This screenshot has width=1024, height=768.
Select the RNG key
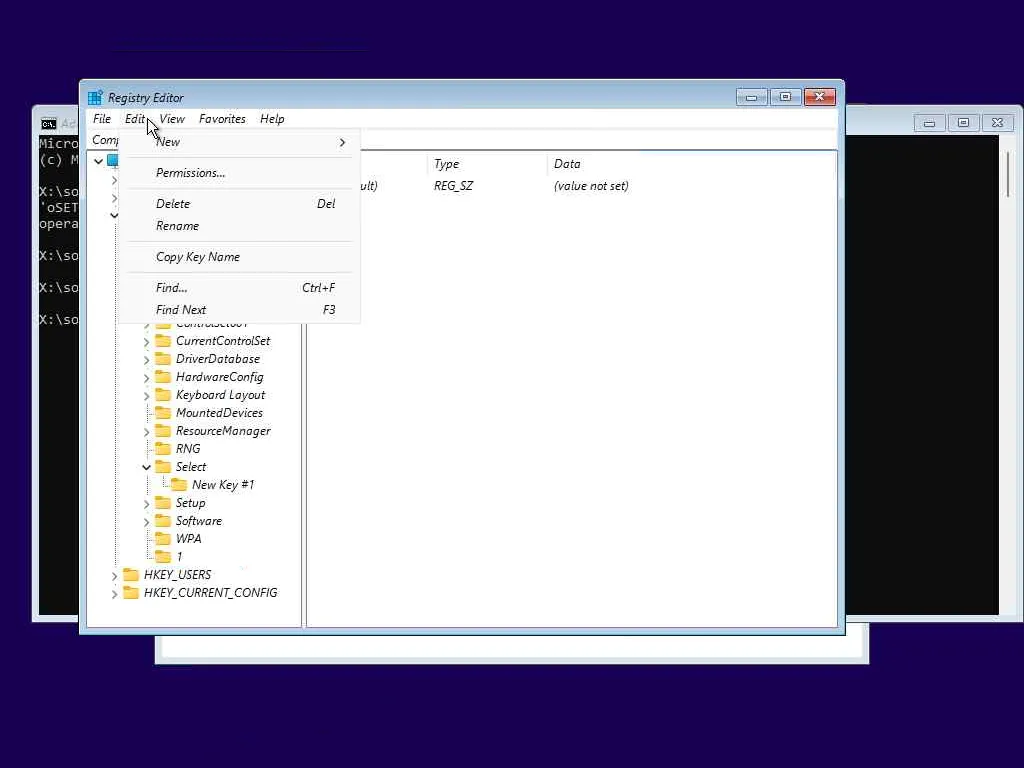(x=188, y=449)
